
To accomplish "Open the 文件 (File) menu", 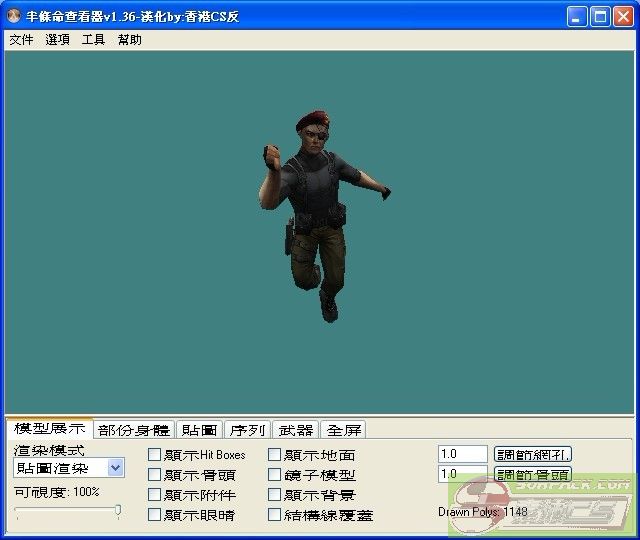I will (21, 40).
